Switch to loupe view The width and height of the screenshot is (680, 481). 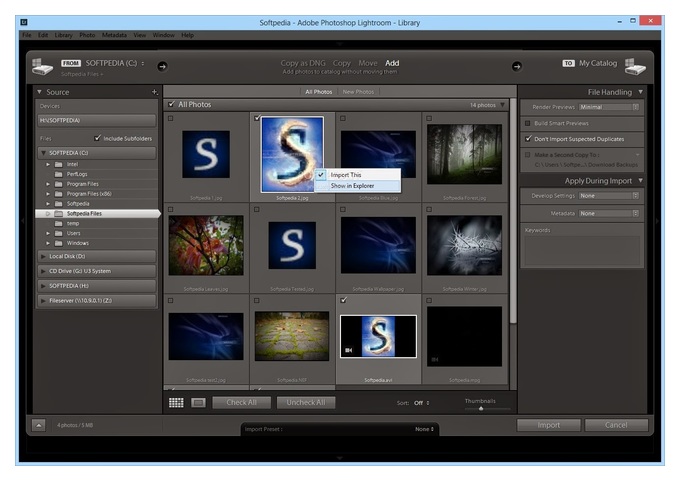pyautogui.click(x=198, y=402)
